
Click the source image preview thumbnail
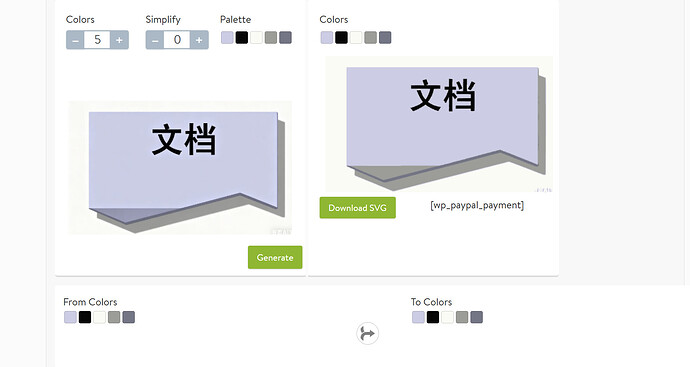(x=180, y=168)
